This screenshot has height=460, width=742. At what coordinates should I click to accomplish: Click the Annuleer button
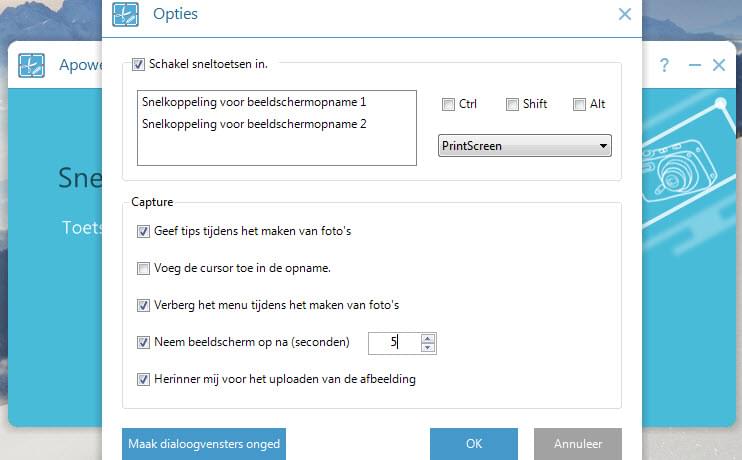point(578,444)
